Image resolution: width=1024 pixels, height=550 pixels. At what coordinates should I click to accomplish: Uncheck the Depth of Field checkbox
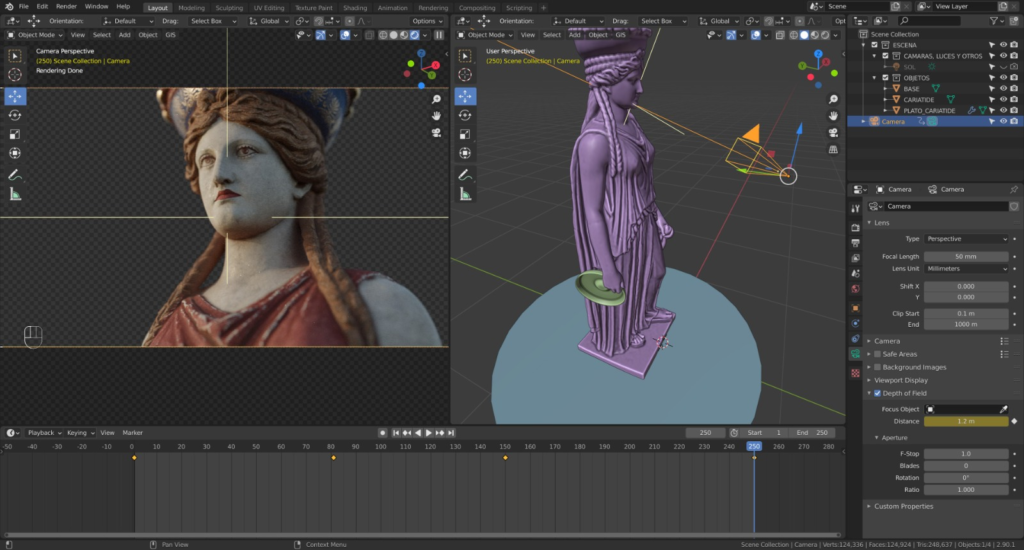[x=877, y=393]
